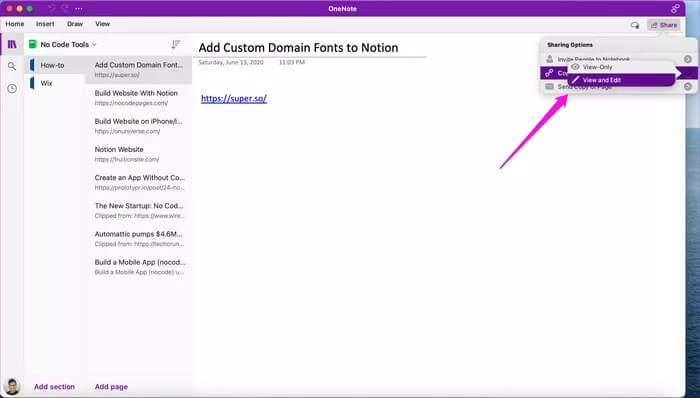This screenshot has height=398, width=700.
Task: Click the date Saturday, June 13, 2020
Action: 231,62
